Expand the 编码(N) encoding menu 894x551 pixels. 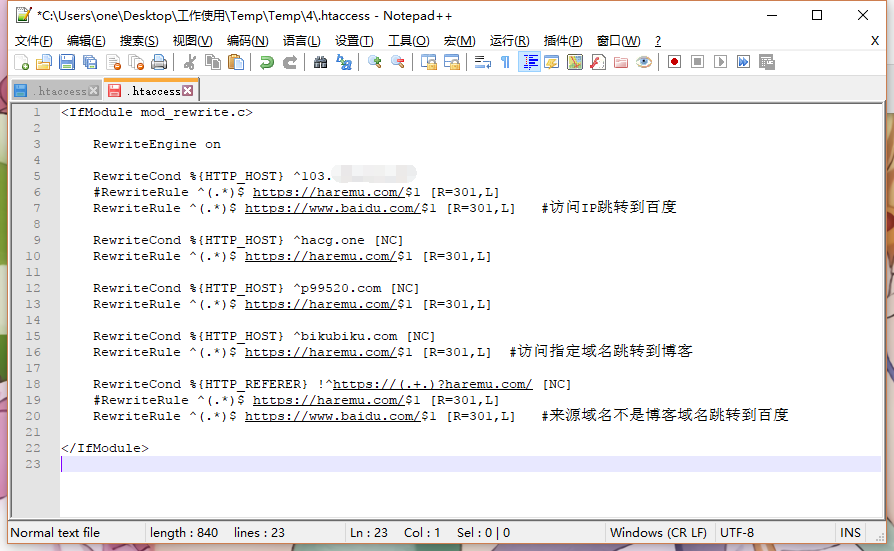tap(247, 41)
